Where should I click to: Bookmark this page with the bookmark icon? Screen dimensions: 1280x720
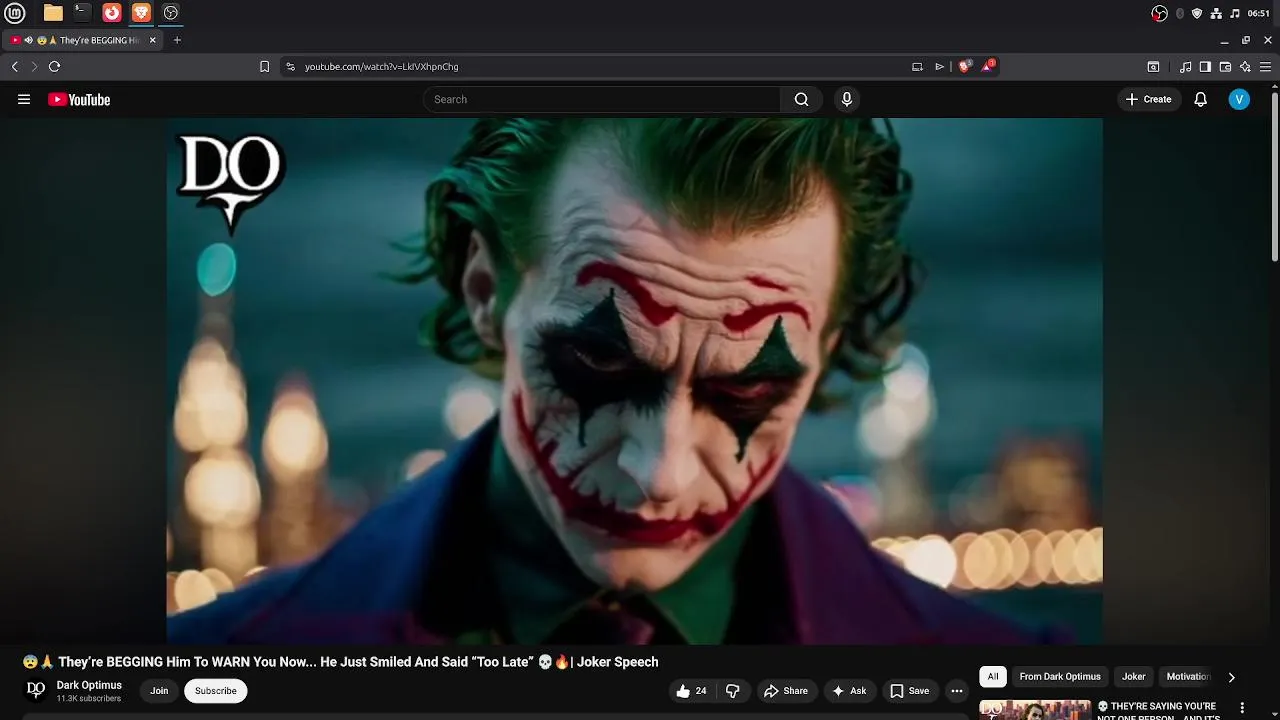click(x=264, y=67)
